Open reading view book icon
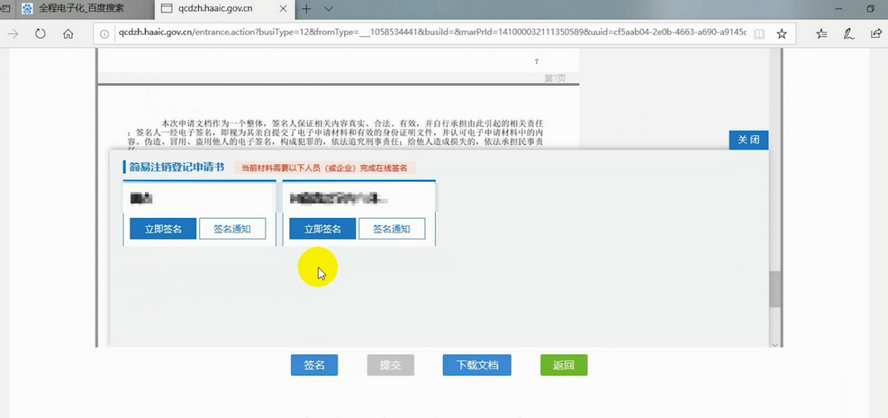The height and width of the screenshot is (418, 888). click(759, 34)
